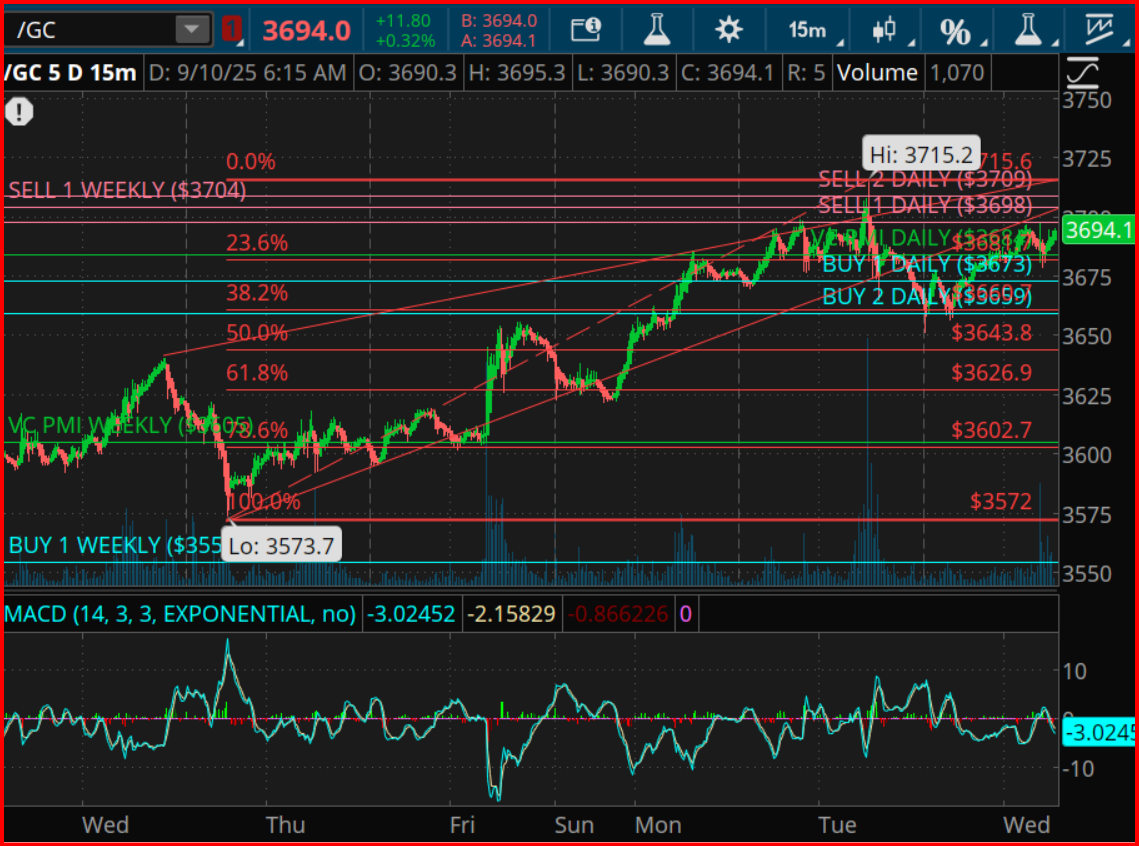Viewport: 1139px width, 846px height.
Task: Select the SELL 2 DAILY ($3709) label
Action: [x=925, y=179]
